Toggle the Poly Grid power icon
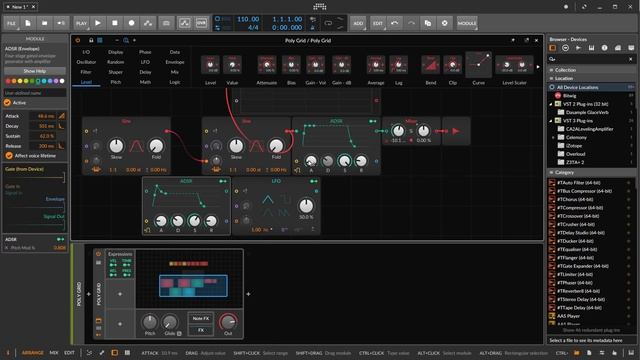The width and height of the screenshot is (640, 360). 78,40
